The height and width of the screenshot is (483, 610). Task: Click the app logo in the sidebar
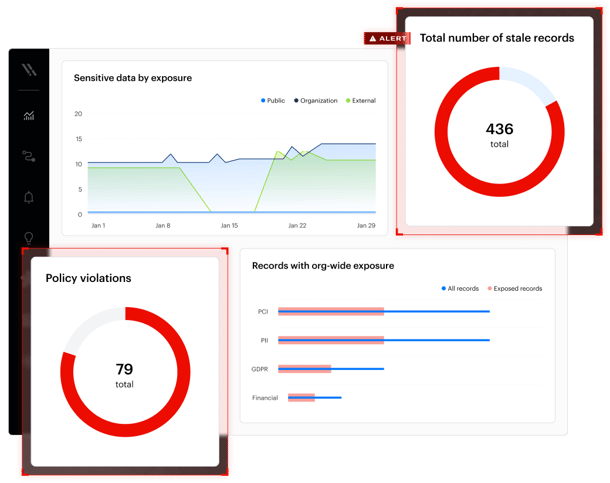click(29, 70)
